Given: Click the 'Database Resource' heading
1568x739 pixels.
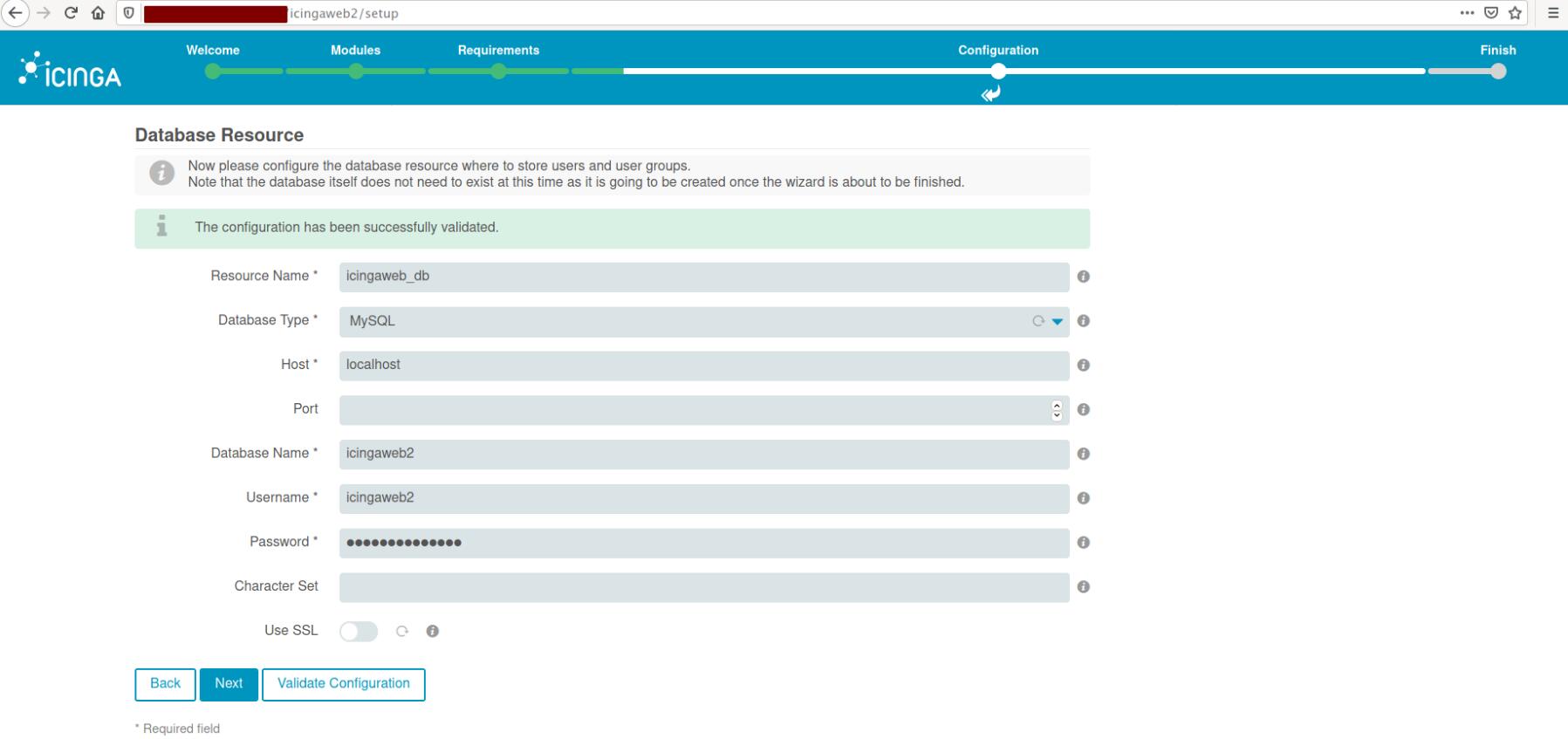Looking at the screenshot, I should (219, 135).
